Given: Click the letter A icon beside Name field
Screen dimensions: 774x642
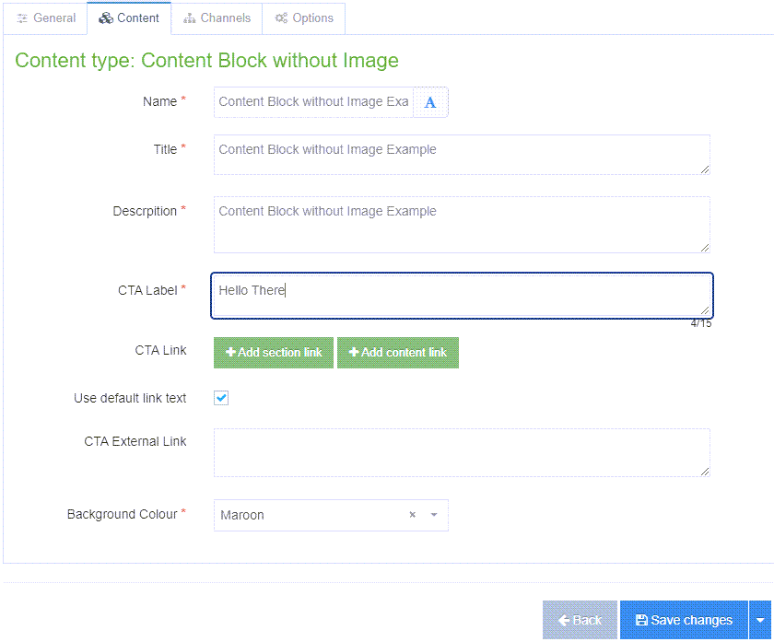Looking at the screenshot, I should [x=430, y=102].
